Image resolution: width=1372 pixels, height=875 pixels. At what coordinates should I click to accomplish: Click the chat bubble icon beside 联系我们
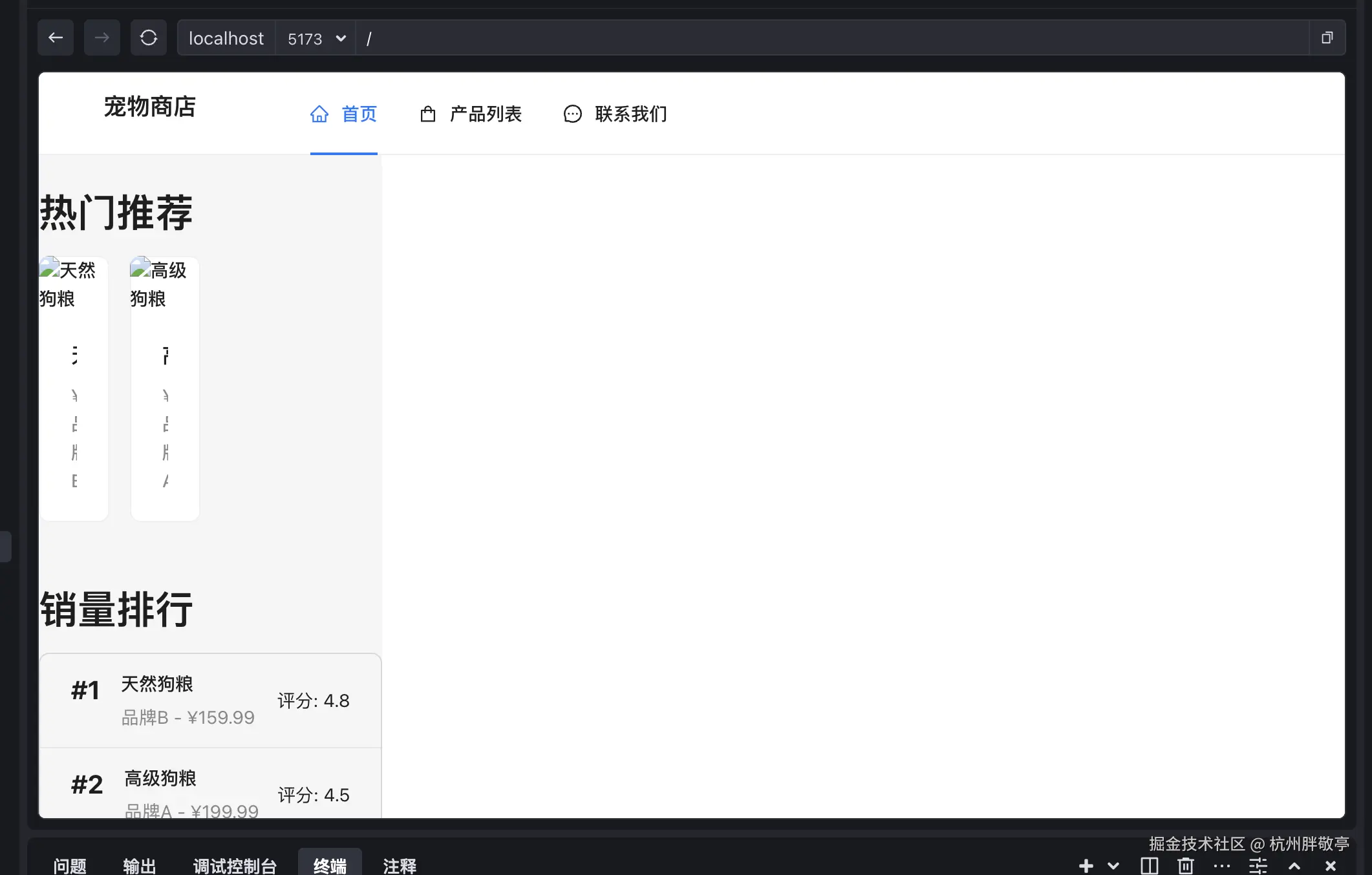[572, 114]
